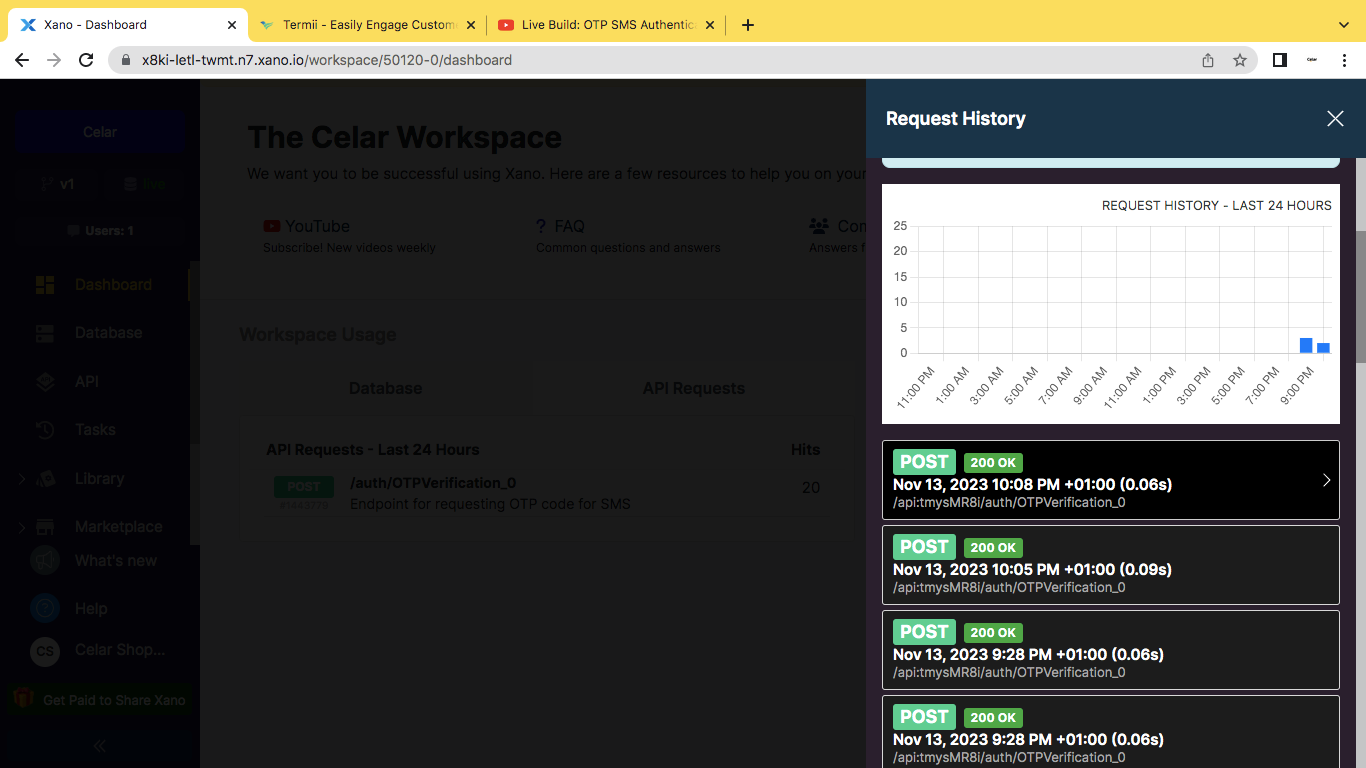The height and width of the screenshot is (768, 1366).
Task: Go forward in browser history
Action: (x=54, y=60)
